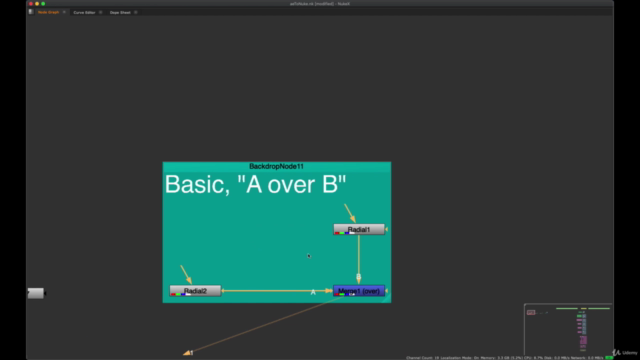Close the Node Graph tab
Image resolution: width=640 pixels, height=360 pixels.
coord(64,12)
